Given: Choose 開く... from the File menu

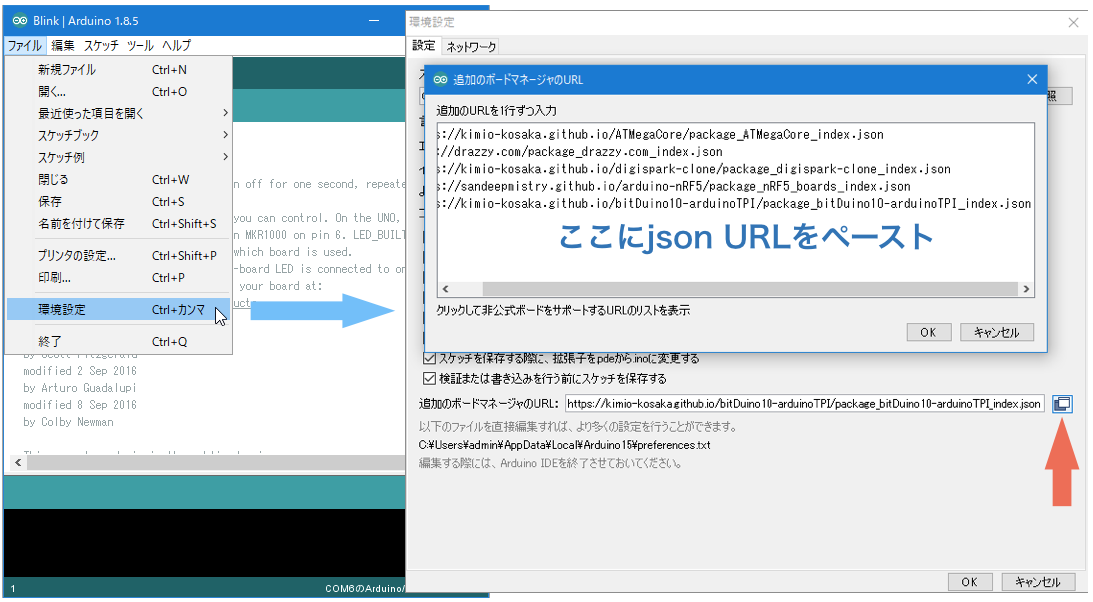Looking at the screenshot, I should [119, 91].
